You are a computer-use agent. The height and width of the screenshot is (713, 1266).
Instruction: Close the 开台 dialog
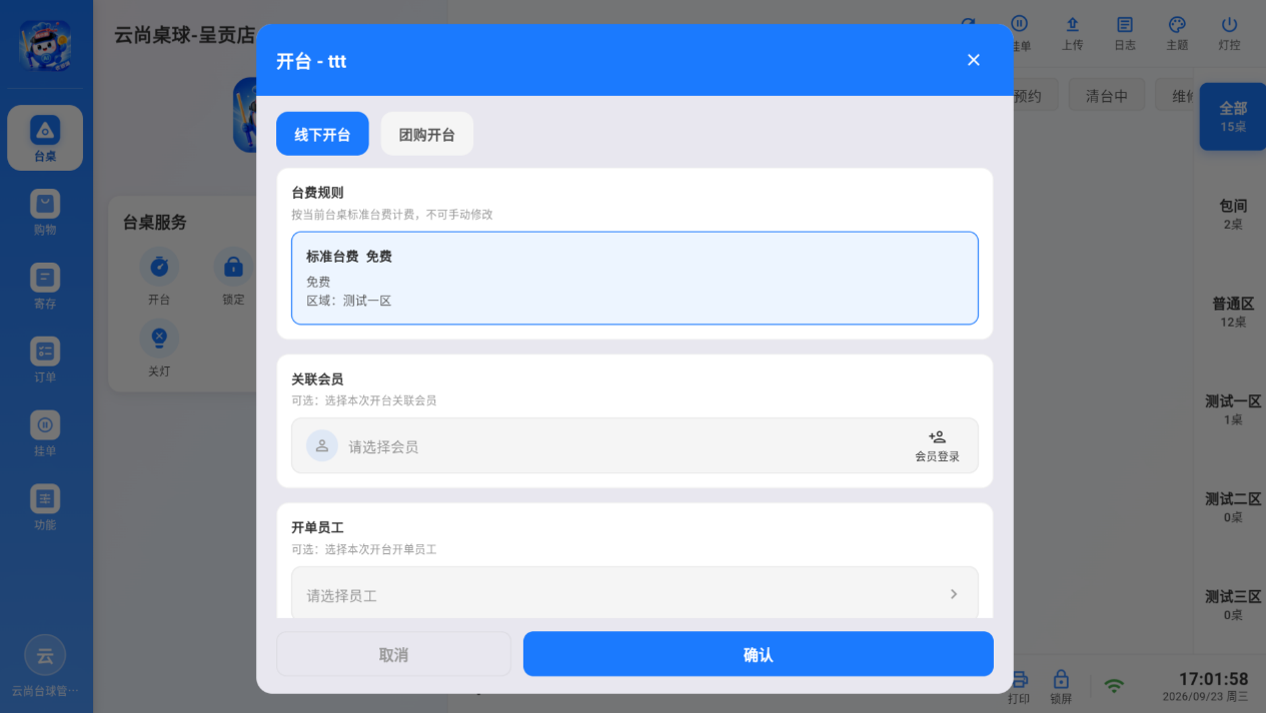point(973,60)
